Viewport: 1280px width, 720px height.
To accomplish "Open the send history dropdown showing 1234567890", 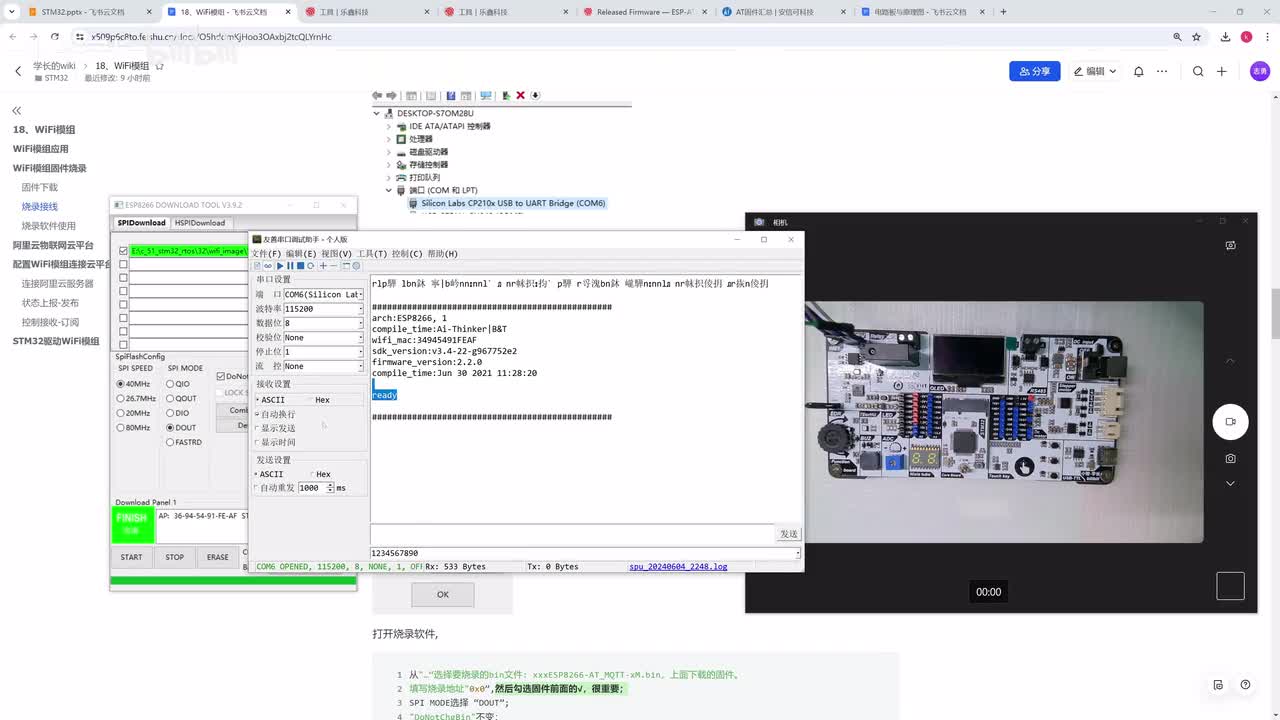I will pyautogui.click(x=797, y=553).
